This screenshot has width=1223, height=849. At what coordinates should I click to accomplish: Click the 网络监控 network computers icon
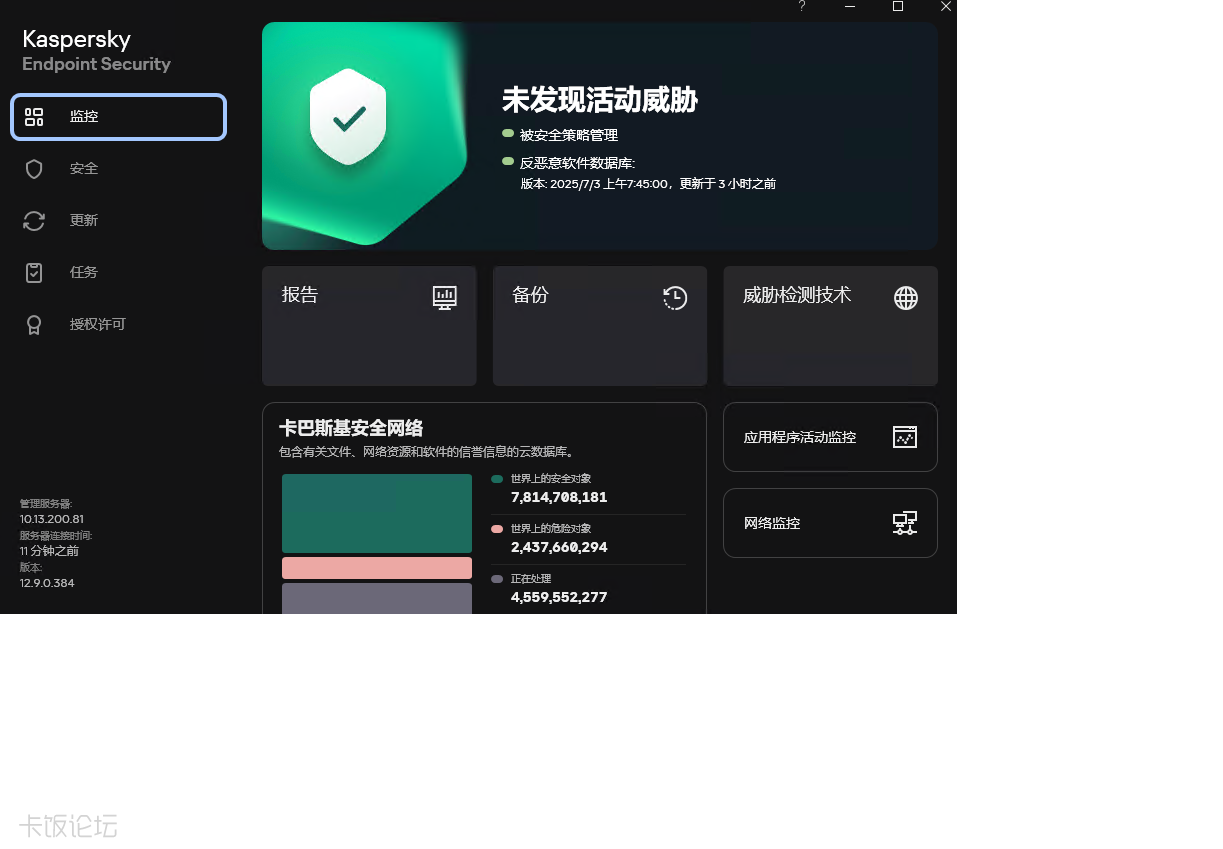[x=905, y=523]
